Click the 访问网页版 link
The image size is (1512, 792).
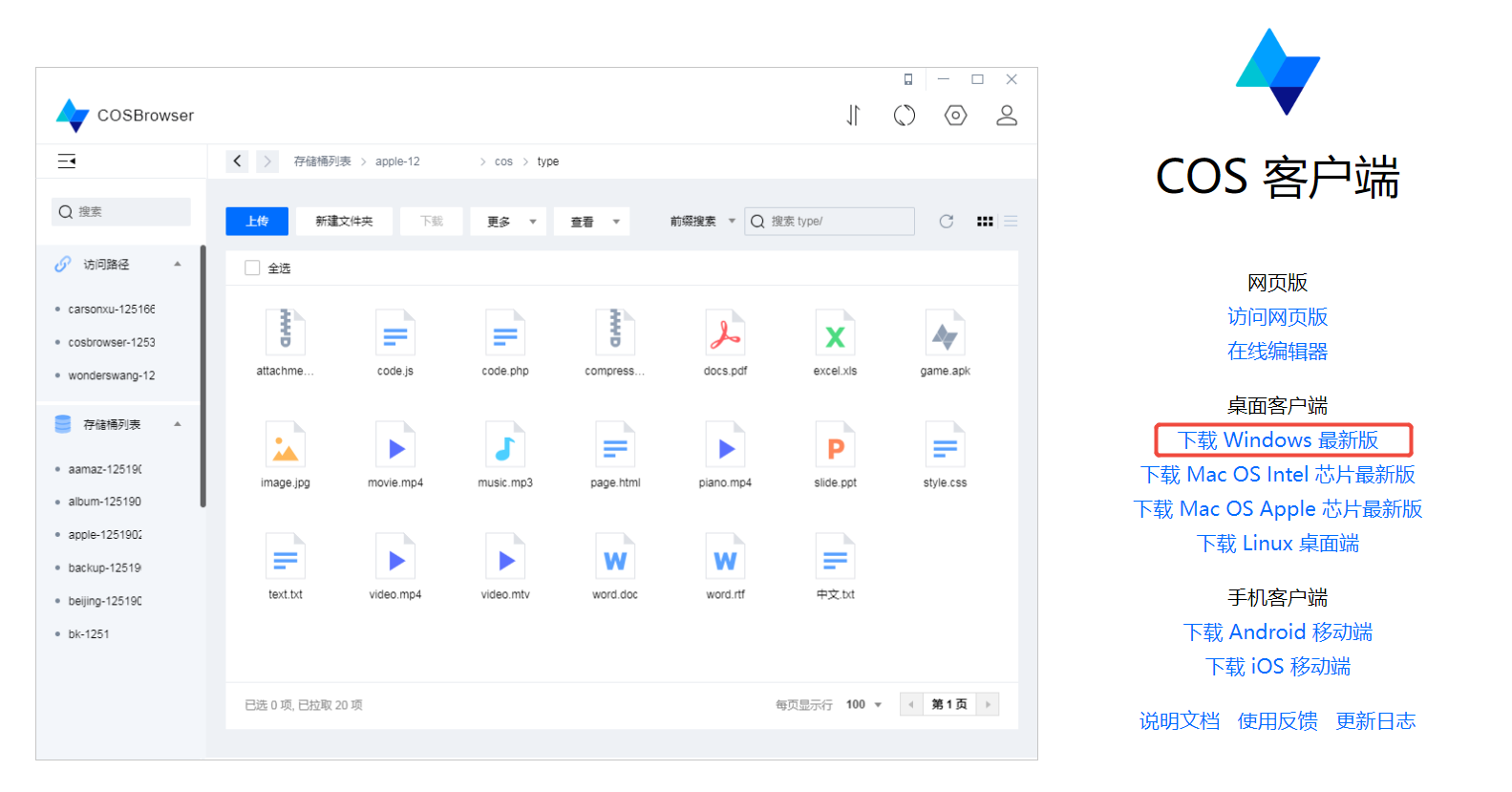1278,317
